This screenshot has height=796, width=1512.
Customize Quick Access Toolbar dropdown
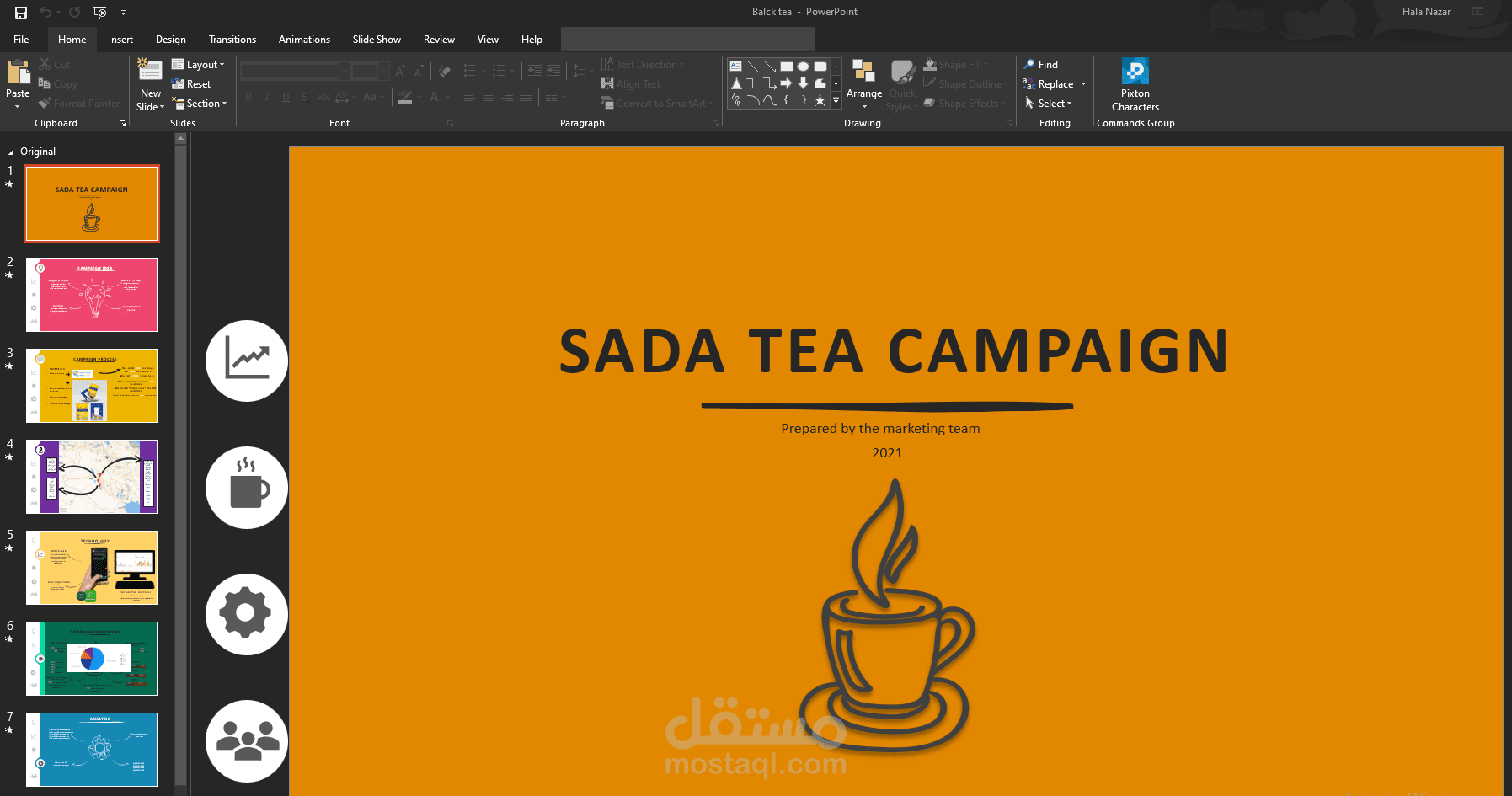coord(123,13)
